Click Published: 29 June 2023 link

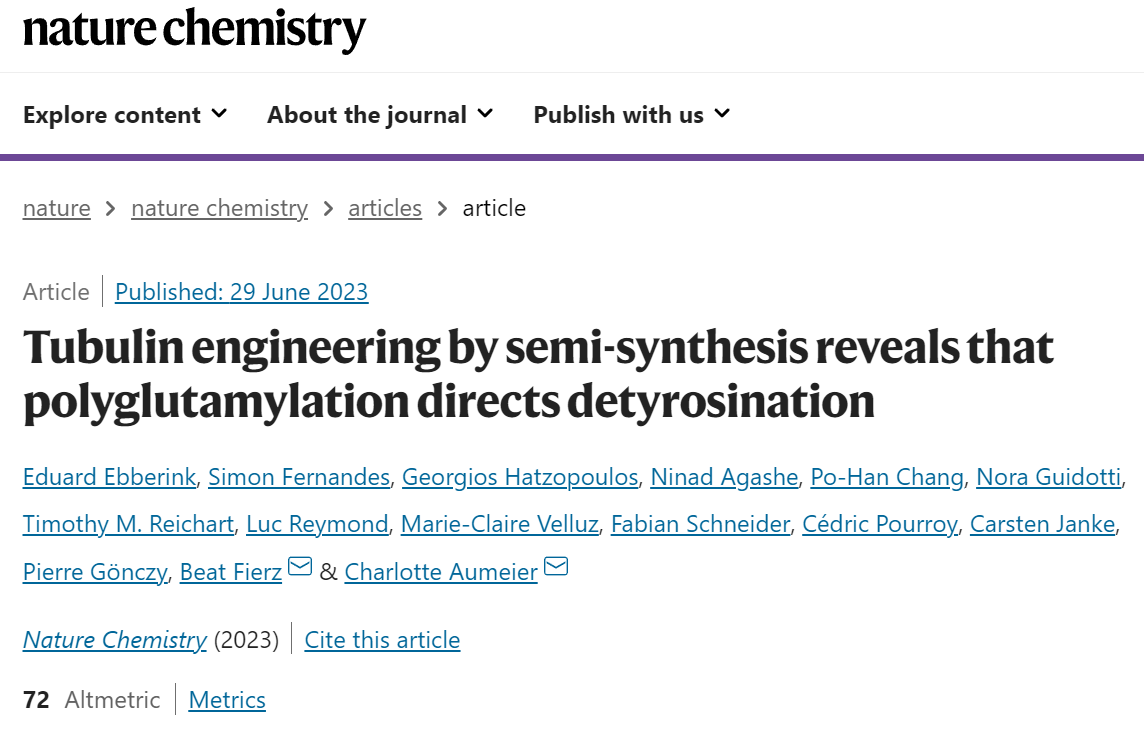click(x=241, y=292)
